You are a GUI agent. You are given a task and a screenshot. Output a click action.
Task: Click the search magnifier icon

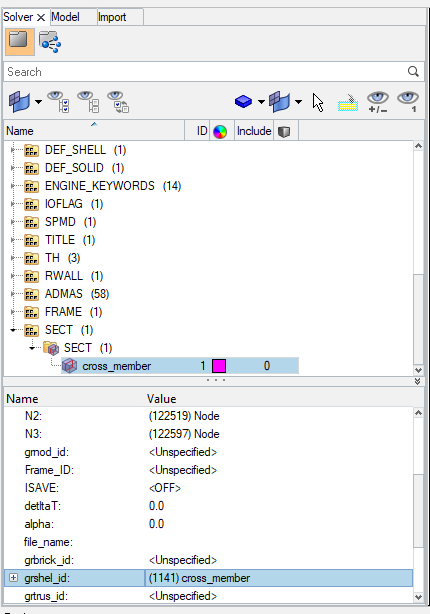(413, 72)
